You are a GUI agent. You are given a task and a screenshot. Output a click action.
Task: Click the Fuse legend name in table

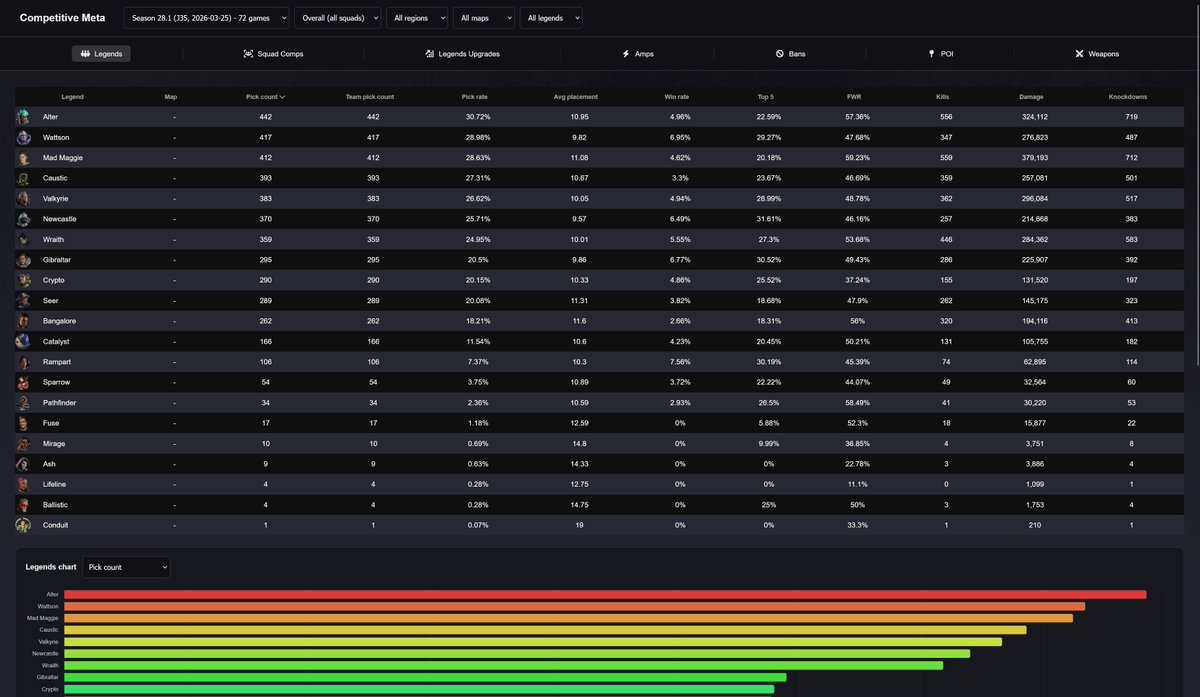(x=51, y=423)
